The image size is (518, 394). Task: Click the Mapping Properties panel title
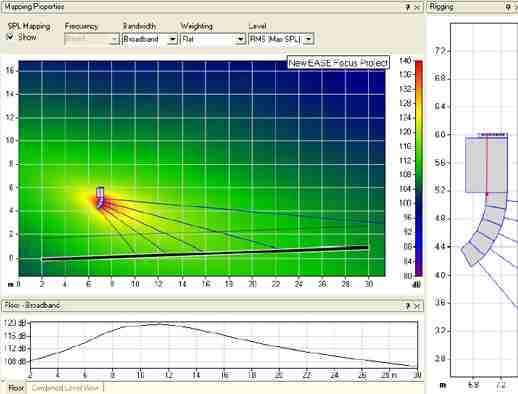coord(34,7)
